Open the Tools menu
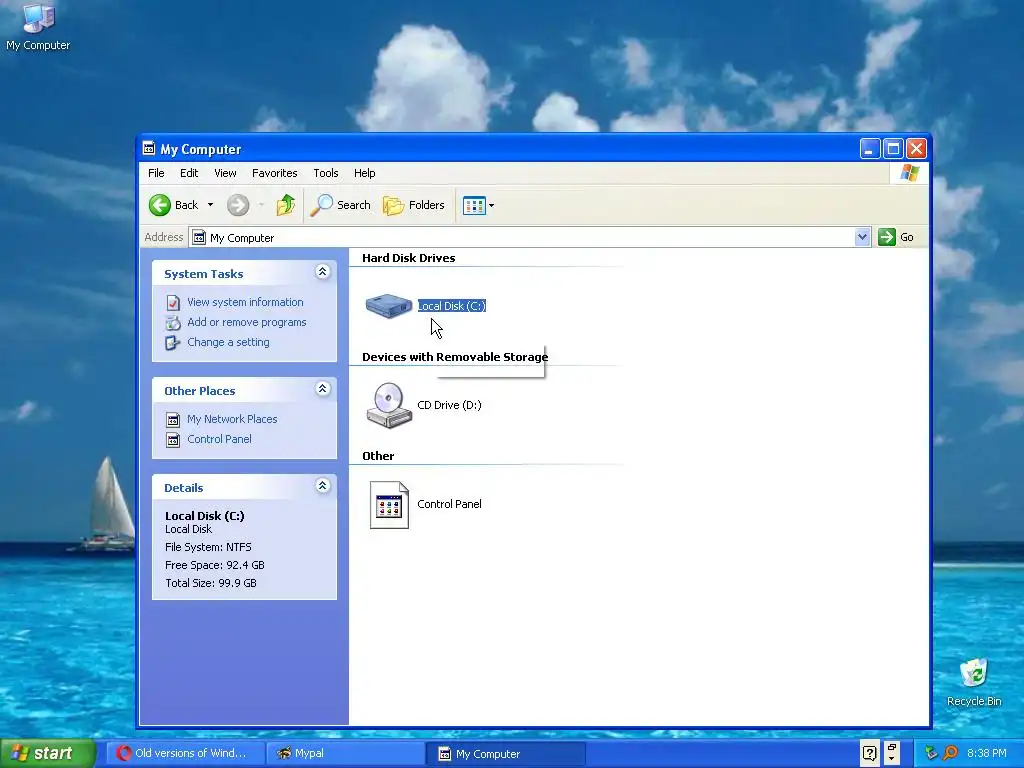1024x768 pixels. tap(325, 173)
